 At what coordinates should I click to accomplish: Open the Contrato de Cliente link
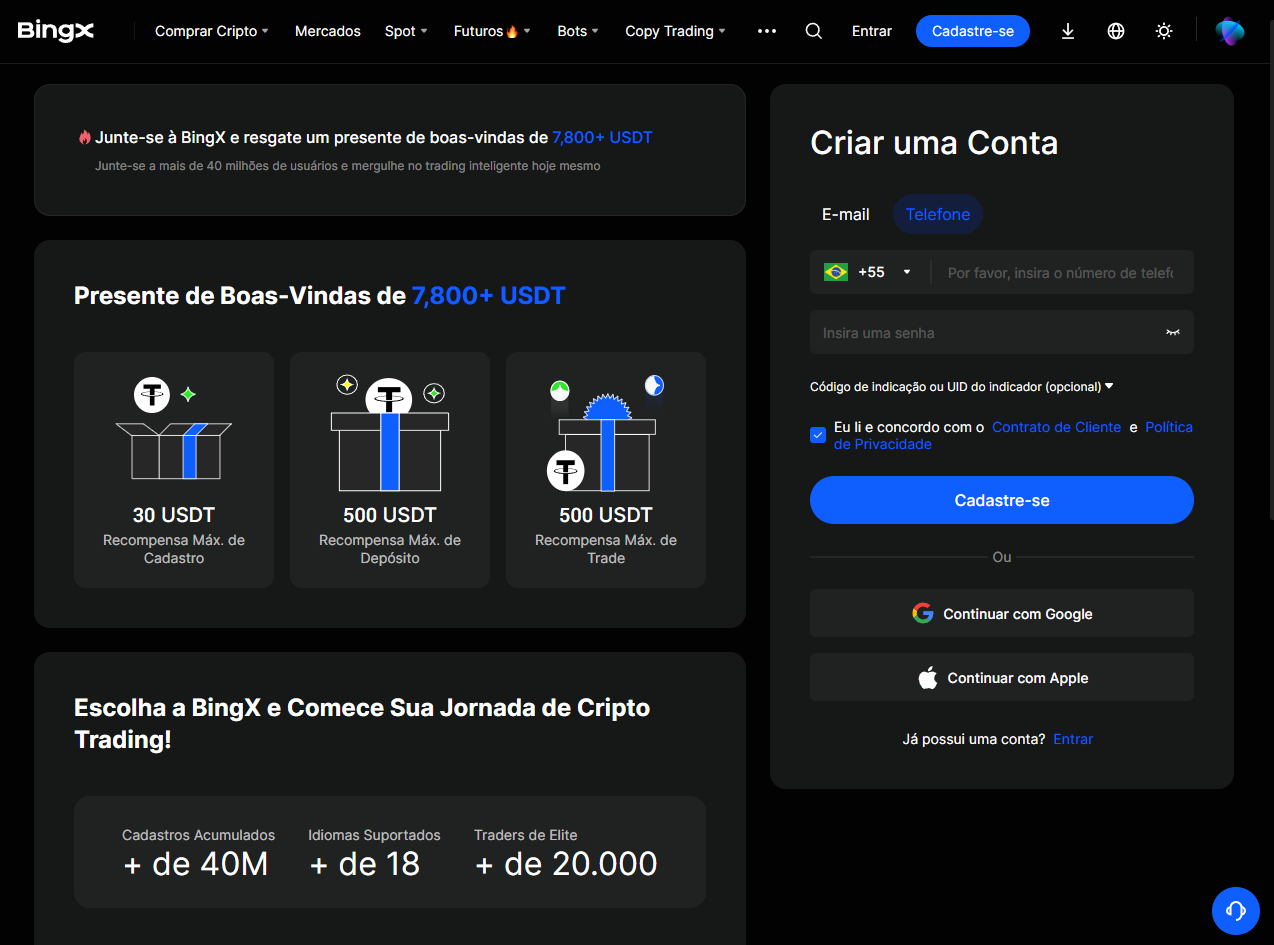pos(1057,427)
